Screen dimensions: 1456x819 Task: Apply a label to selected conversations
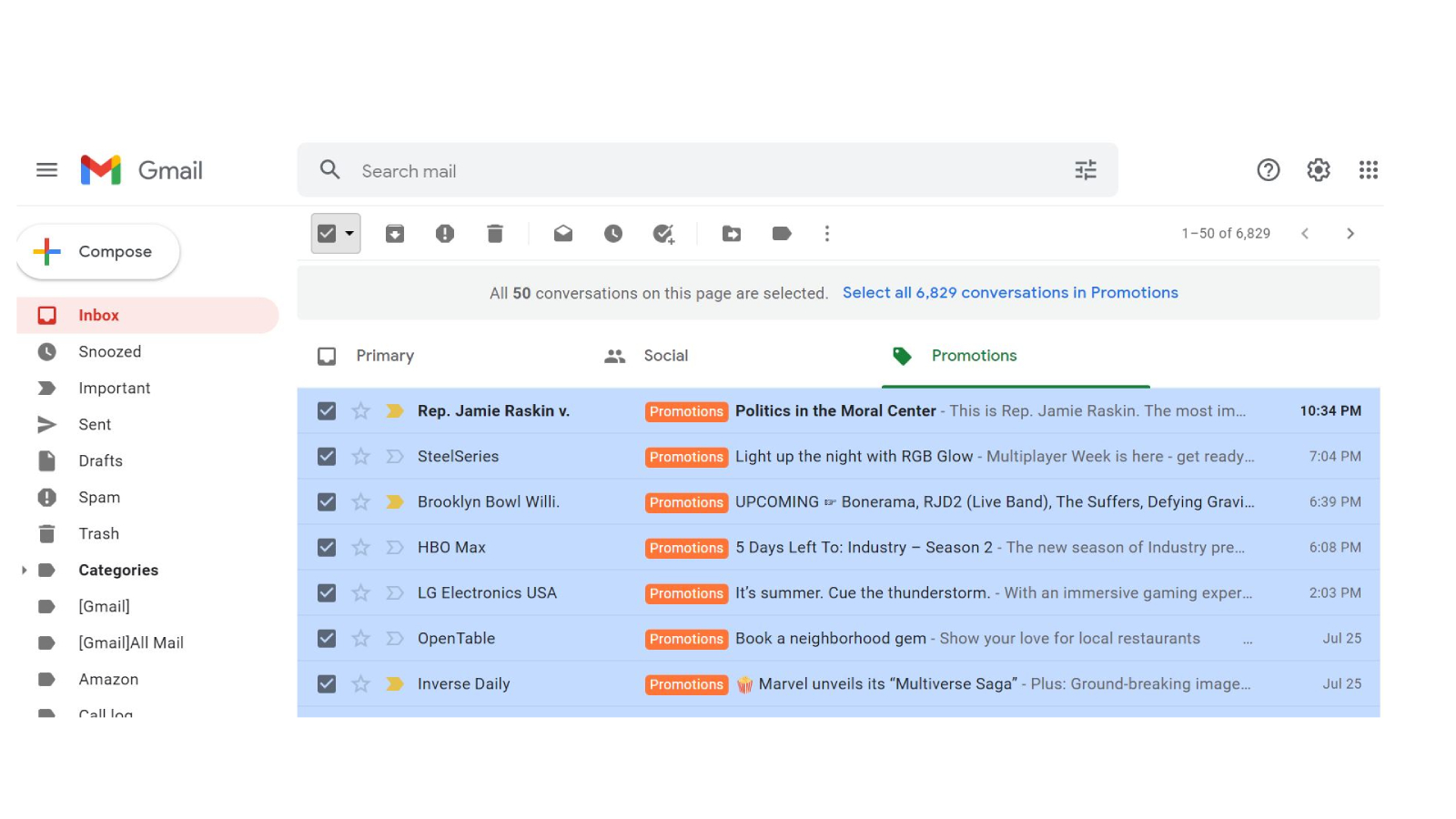click(782, 234)
